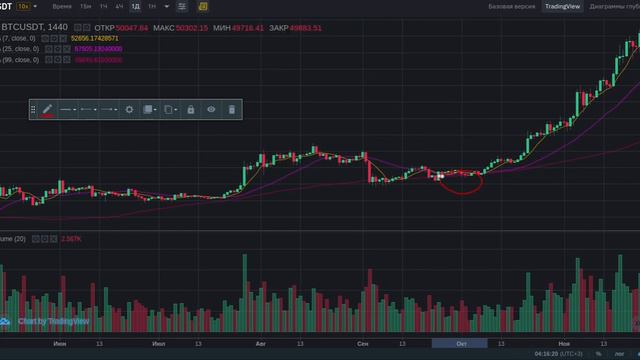Image resolution: width=640 pixels, height=360 pixels.
Task: Open settings of MA (25, close, 0)
Action: pyautogui.click(x=58, y=49)
